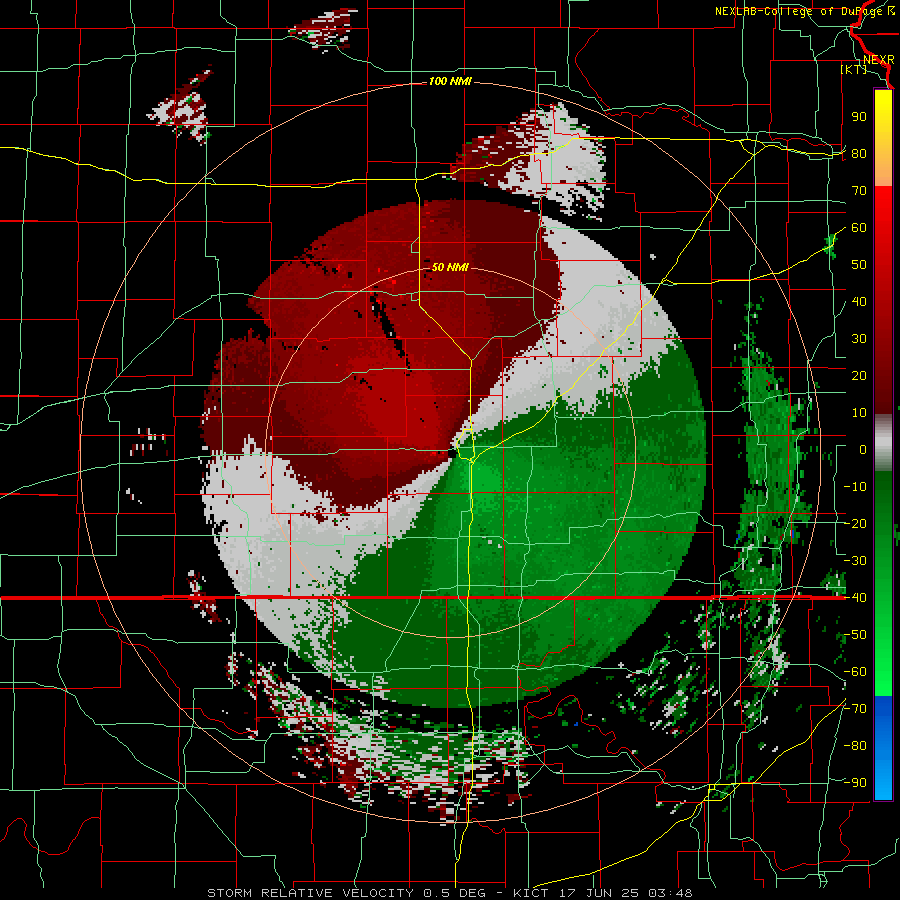Click the -50 value on the velocity scale

pyautogui.click(x=855, y=635)
